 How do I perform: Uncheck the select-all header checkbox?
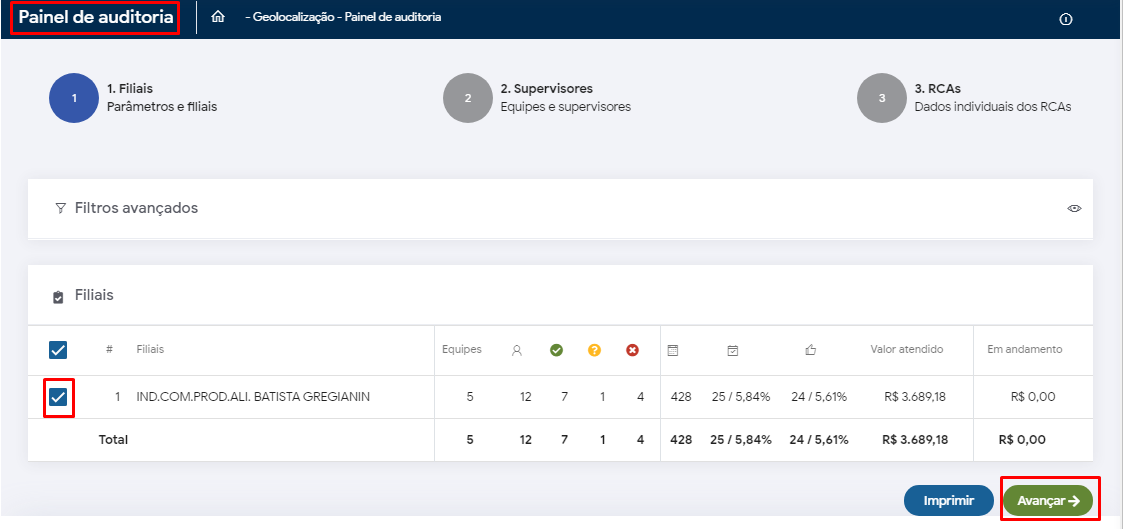point(58,350)
